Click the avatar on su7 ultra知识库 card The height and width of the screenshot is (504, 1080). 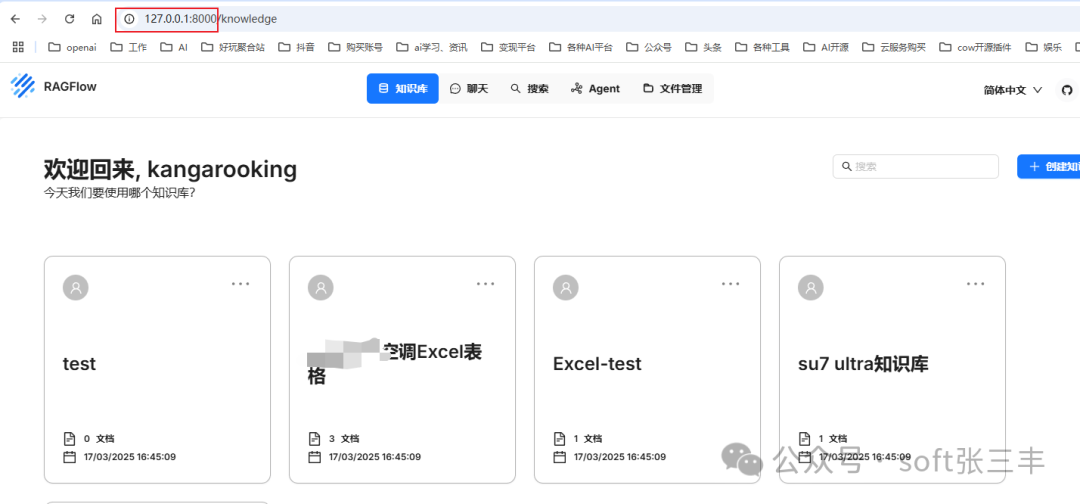click(811, 288)
